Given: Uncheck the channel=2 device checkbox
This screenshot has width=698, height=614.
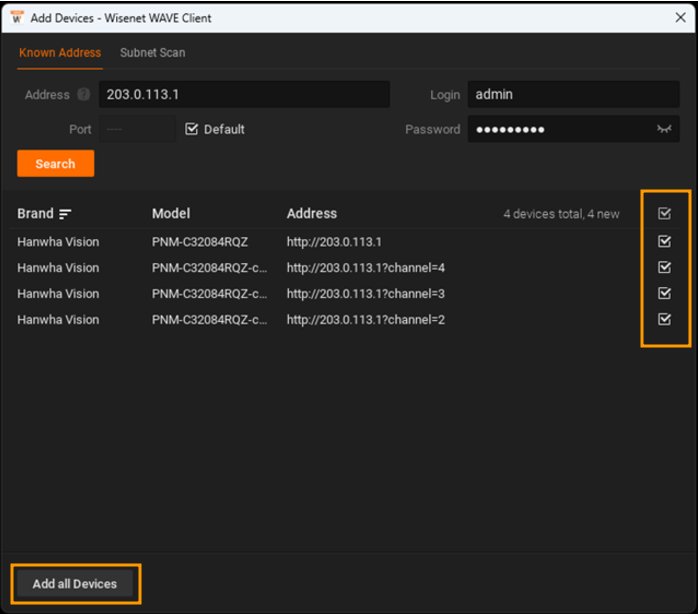Looking at the screenshot, I should coord(664,319).
